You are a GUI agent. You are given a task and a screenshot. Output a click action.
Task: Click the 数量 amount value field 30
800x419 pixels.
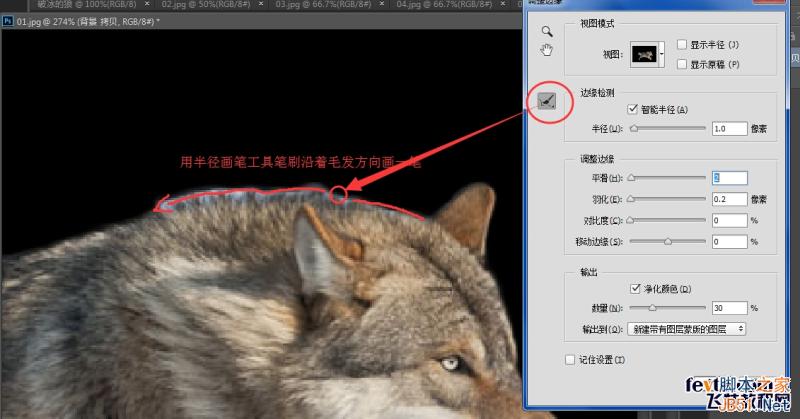730,308
